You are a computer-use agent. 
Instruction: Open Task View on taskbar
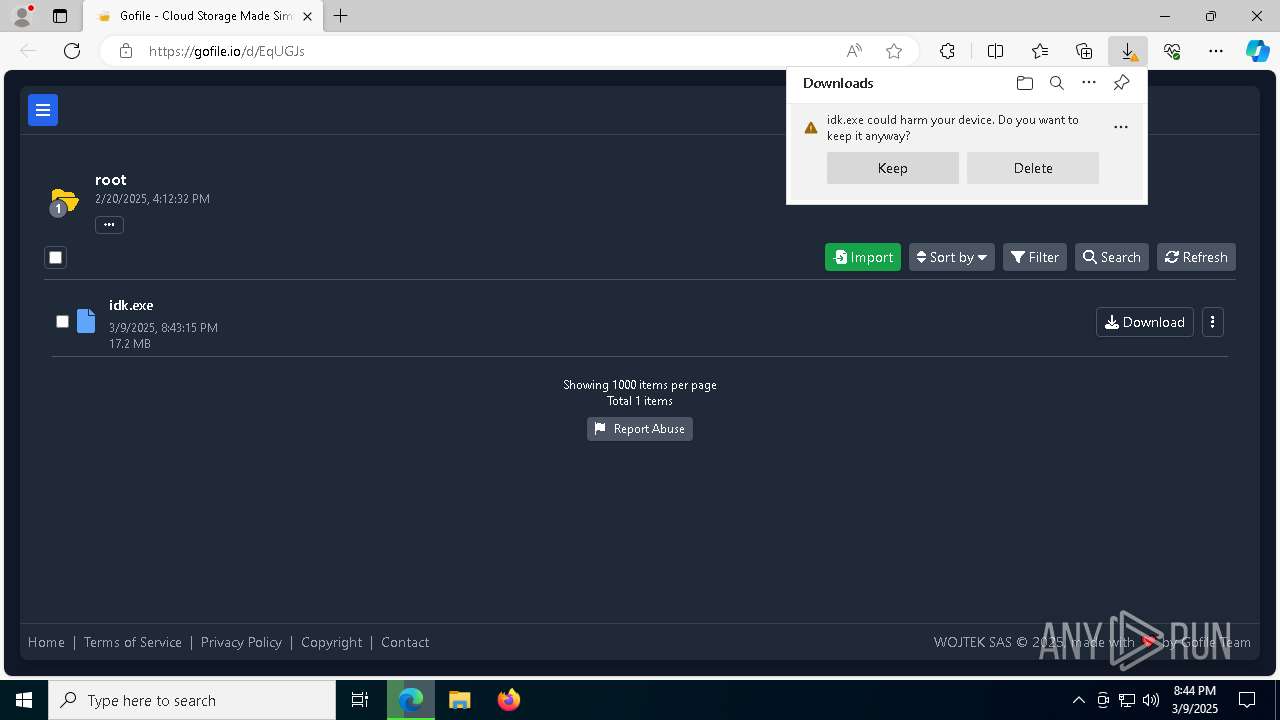(360, 700)
